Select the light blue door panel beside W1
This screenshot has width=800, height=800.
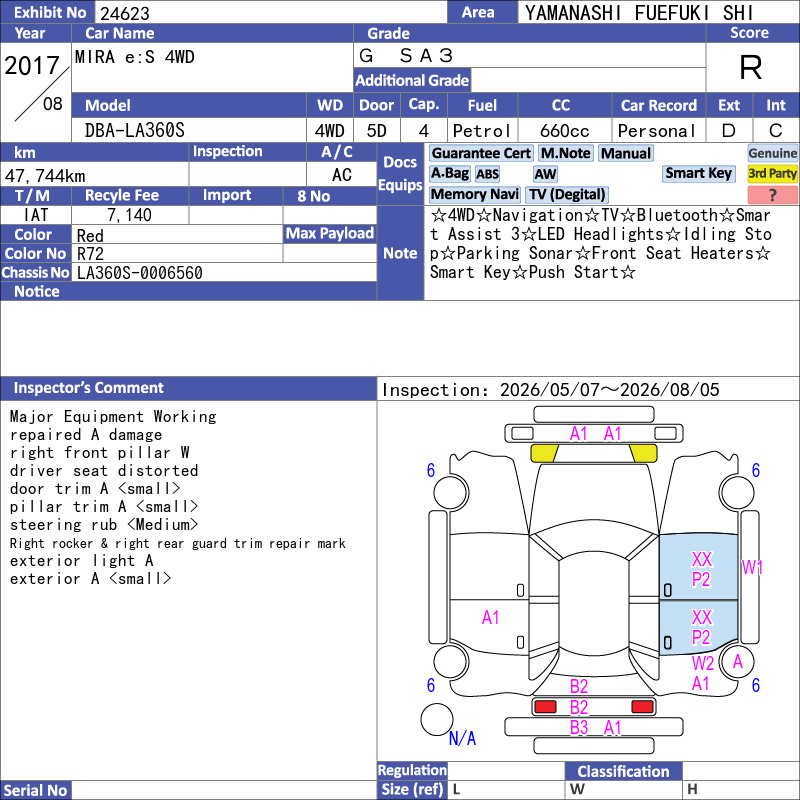698,567
